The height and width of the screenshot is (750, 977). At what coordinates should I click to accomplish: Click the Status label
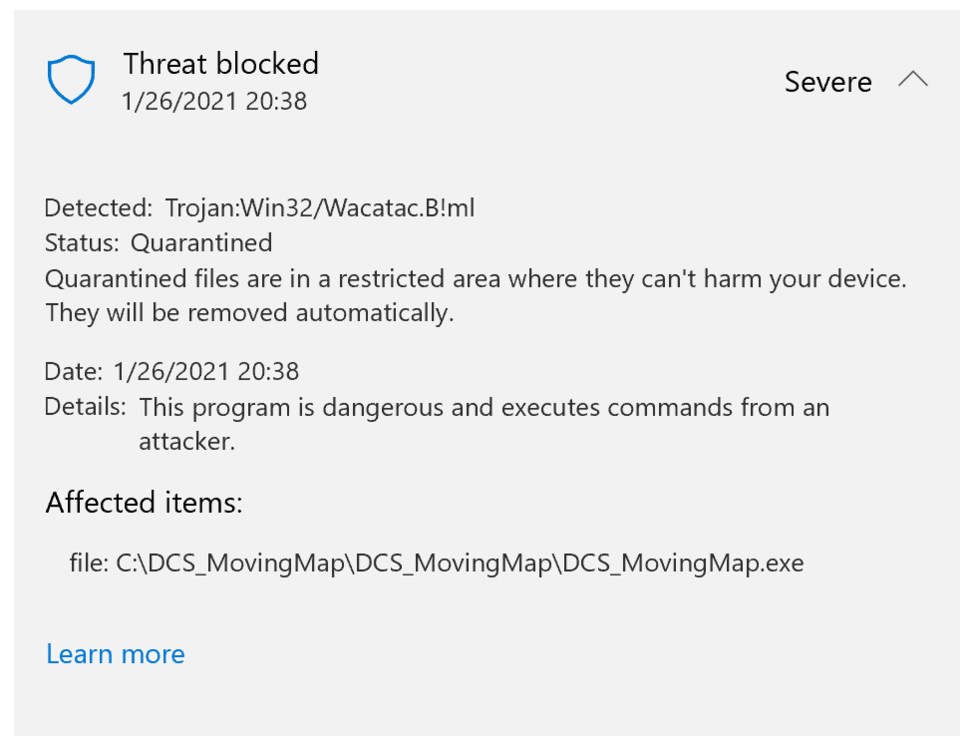[x=81, y=243]
